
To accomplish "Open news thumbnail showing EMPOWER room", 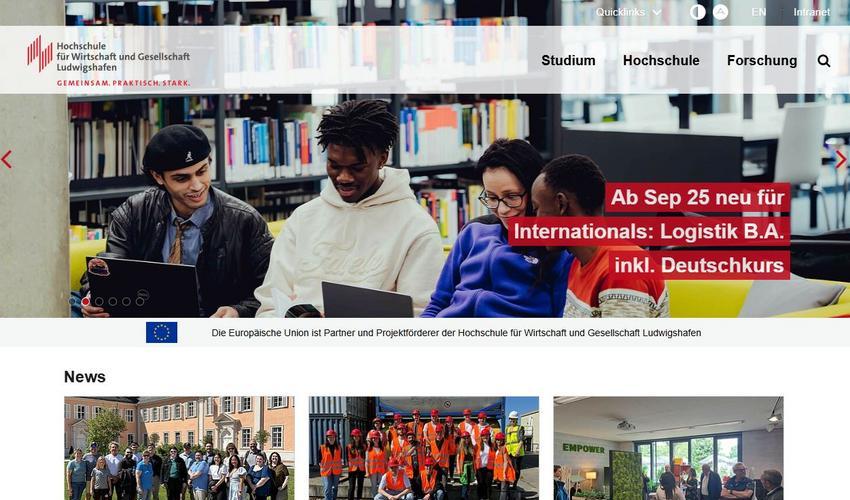I will pyautogui.click(x=668, y=448).
